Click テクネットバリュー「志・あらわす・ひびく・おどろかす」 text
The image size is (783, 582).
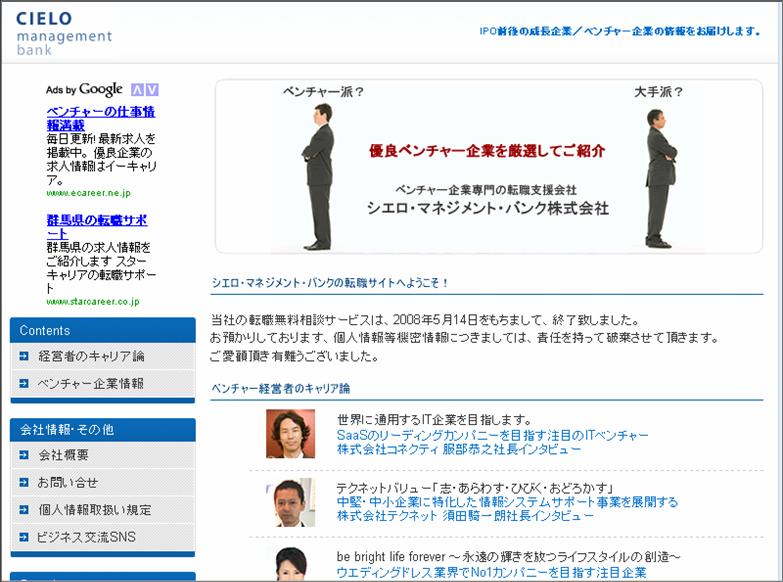click(474, 488)
